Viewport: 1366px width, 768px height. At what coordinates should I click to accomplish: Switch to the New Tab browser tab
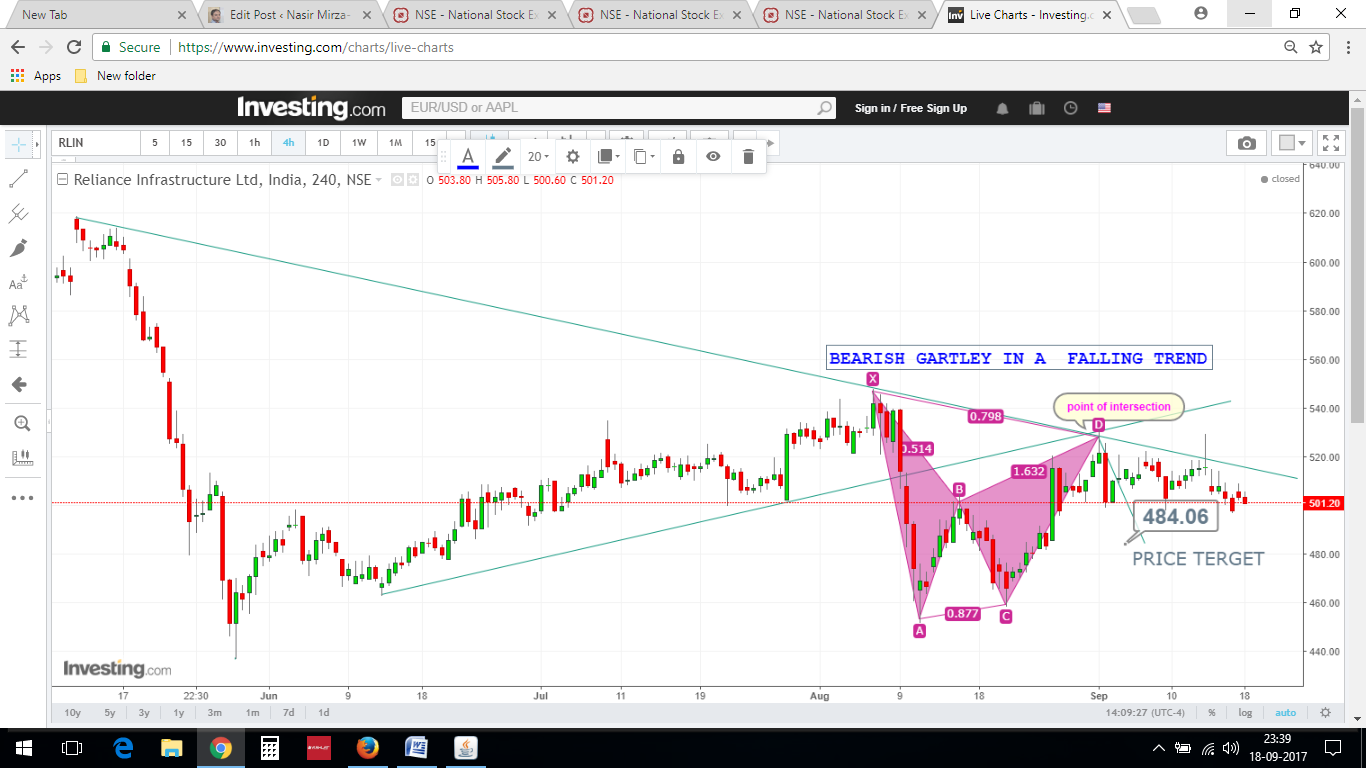[x=100, y=15]
